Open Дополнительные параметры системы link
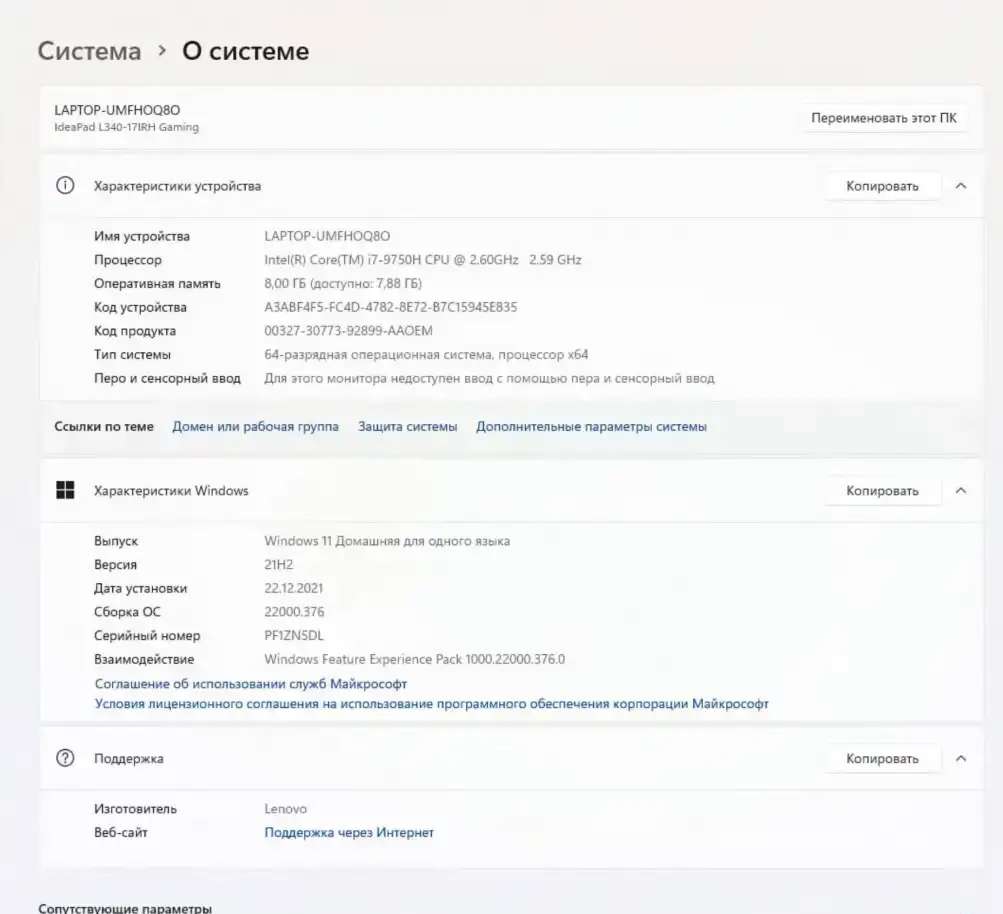1003x914 pixels. click(591, 427)
